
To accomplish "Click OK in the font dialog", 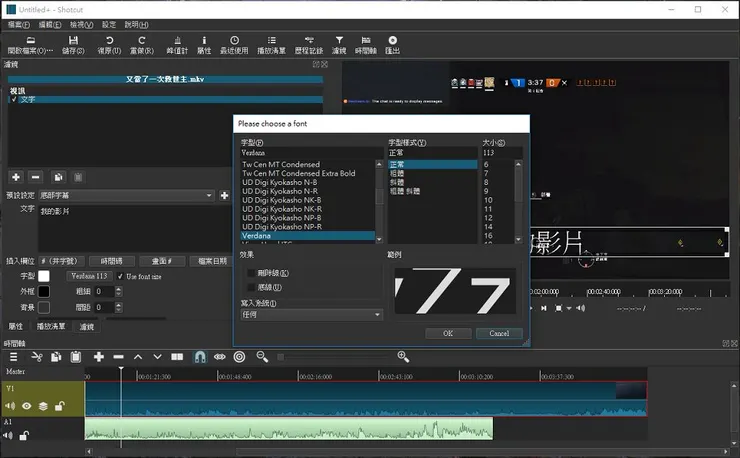I will pos(447,333).
